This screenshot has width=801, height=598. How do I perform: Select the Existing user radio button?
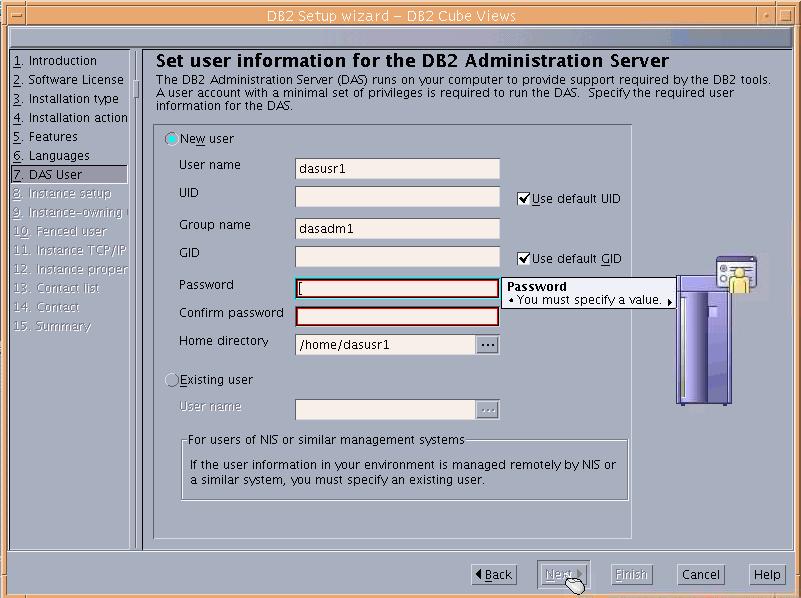coord(171,380)
